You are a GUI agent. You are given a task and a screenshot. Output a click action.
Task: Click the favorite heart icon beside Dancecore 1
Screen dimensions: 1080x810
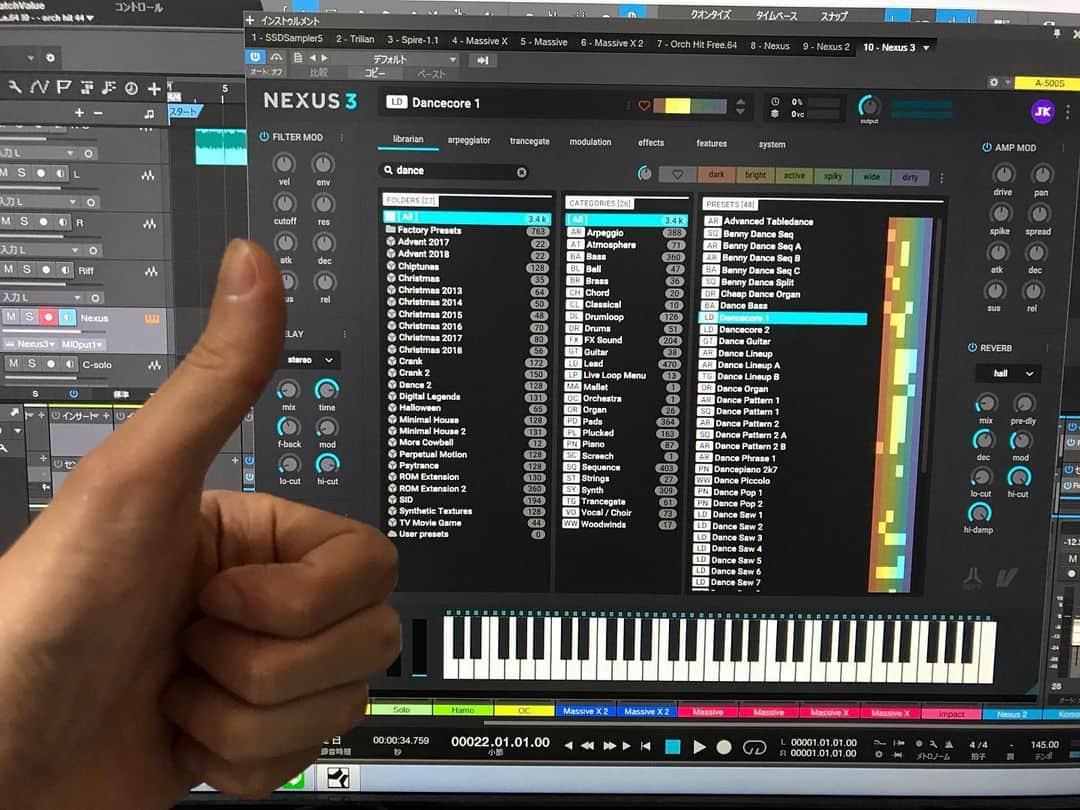(644, 105)
